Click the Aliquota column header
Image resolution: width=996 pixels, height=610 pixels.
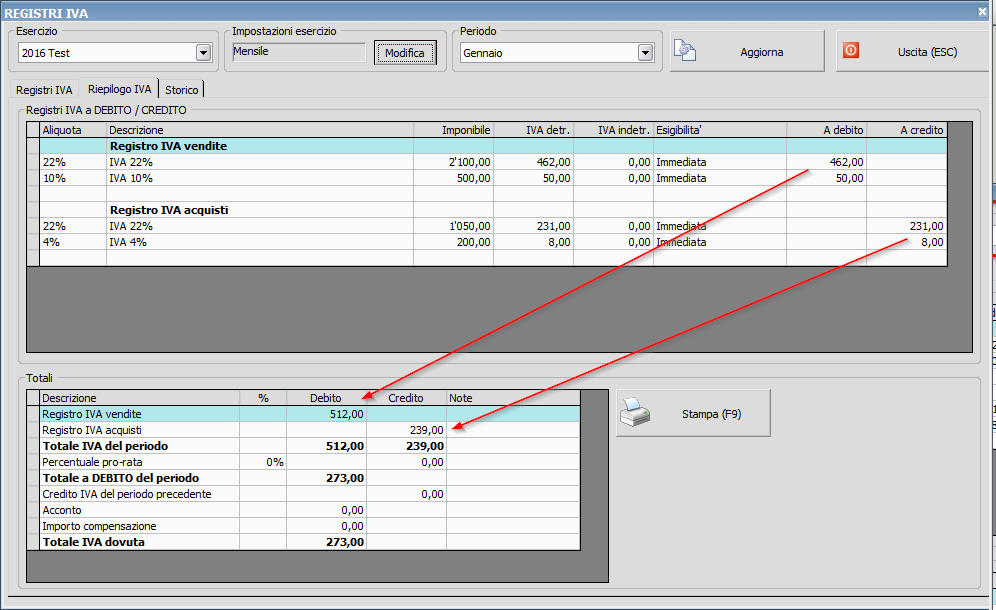(x=73, y=130)
